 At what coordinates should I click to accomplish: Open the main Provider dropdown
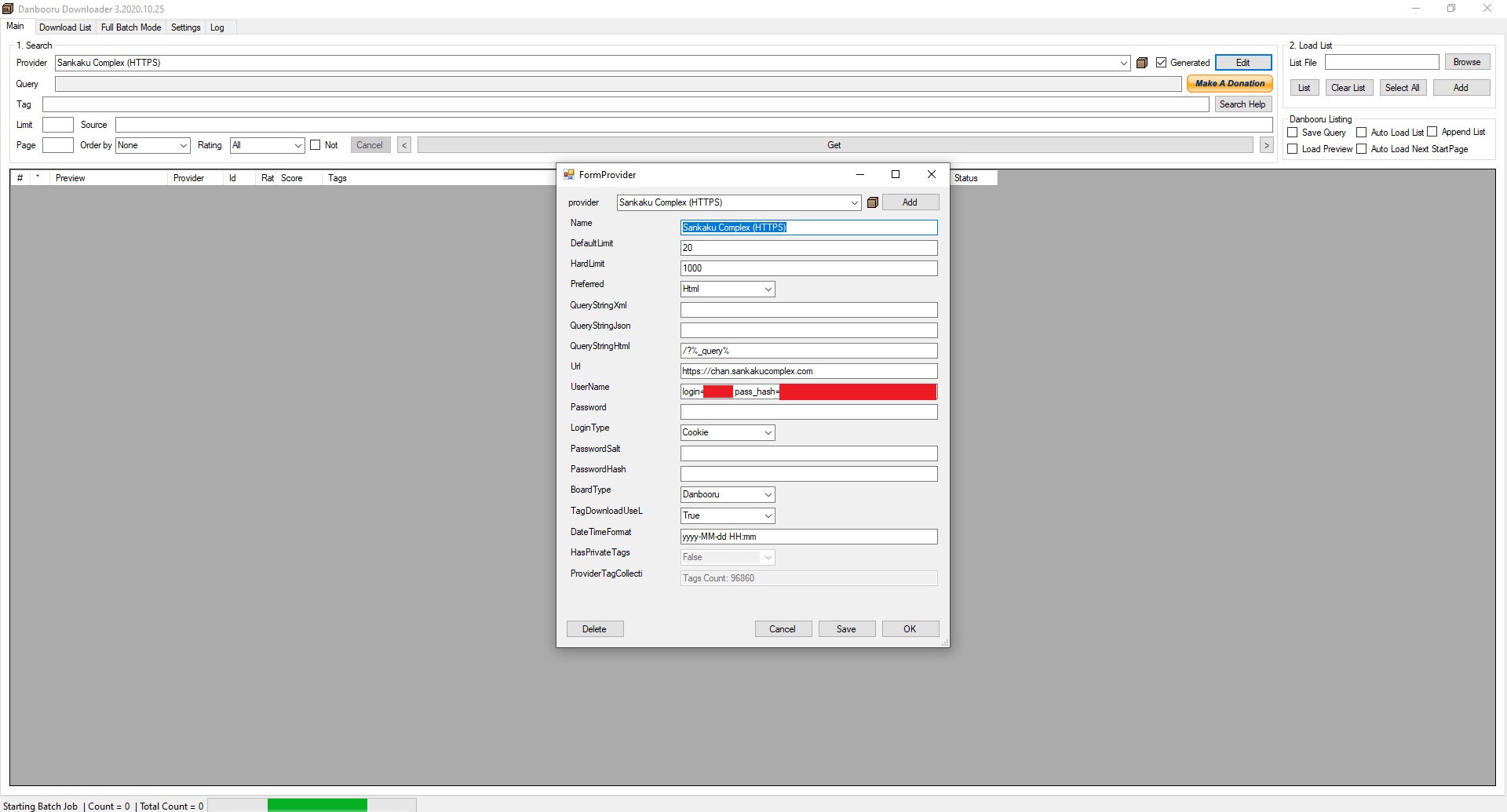coord(1123,63)
